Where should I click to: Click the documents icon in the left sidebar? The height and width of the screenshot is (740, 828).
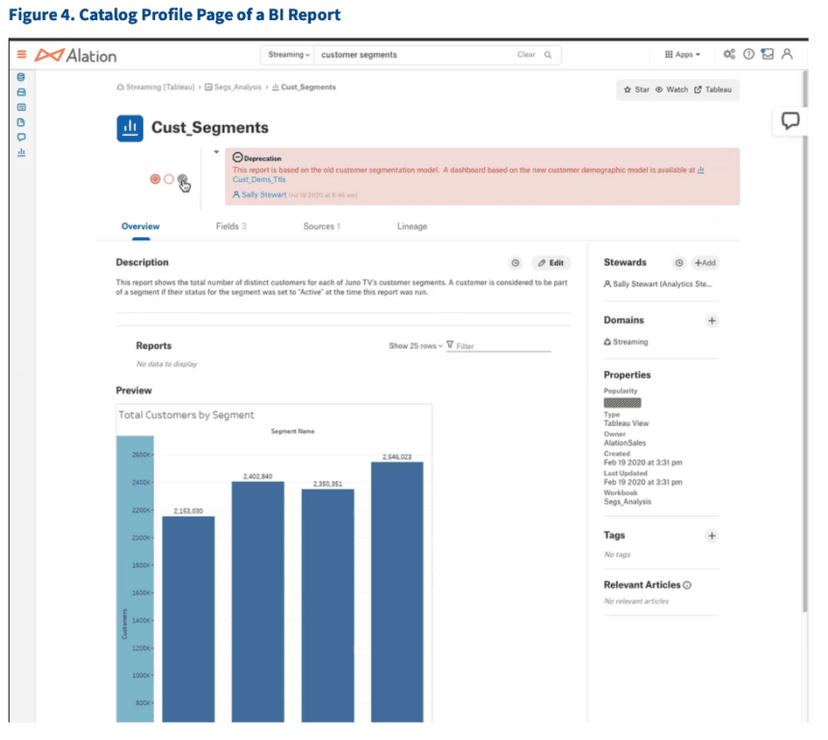20,121
